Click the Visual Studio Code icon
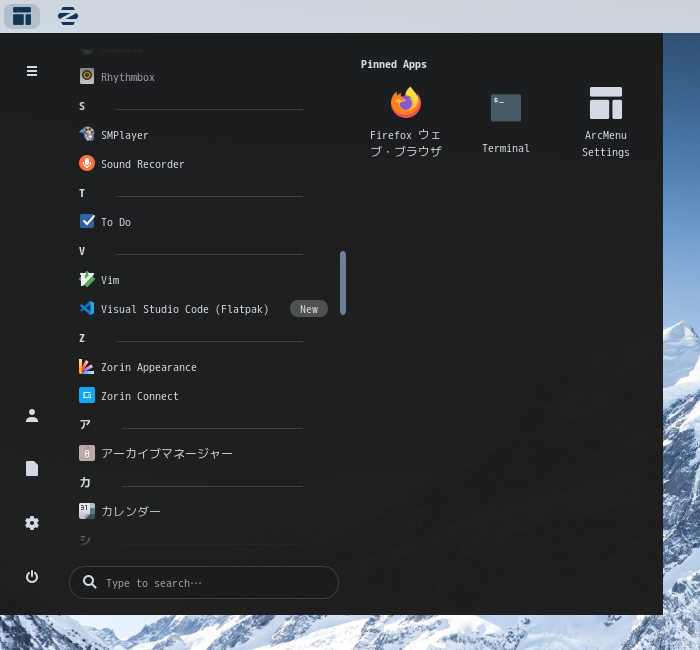700x650 pixels. (x=87, y=308)
